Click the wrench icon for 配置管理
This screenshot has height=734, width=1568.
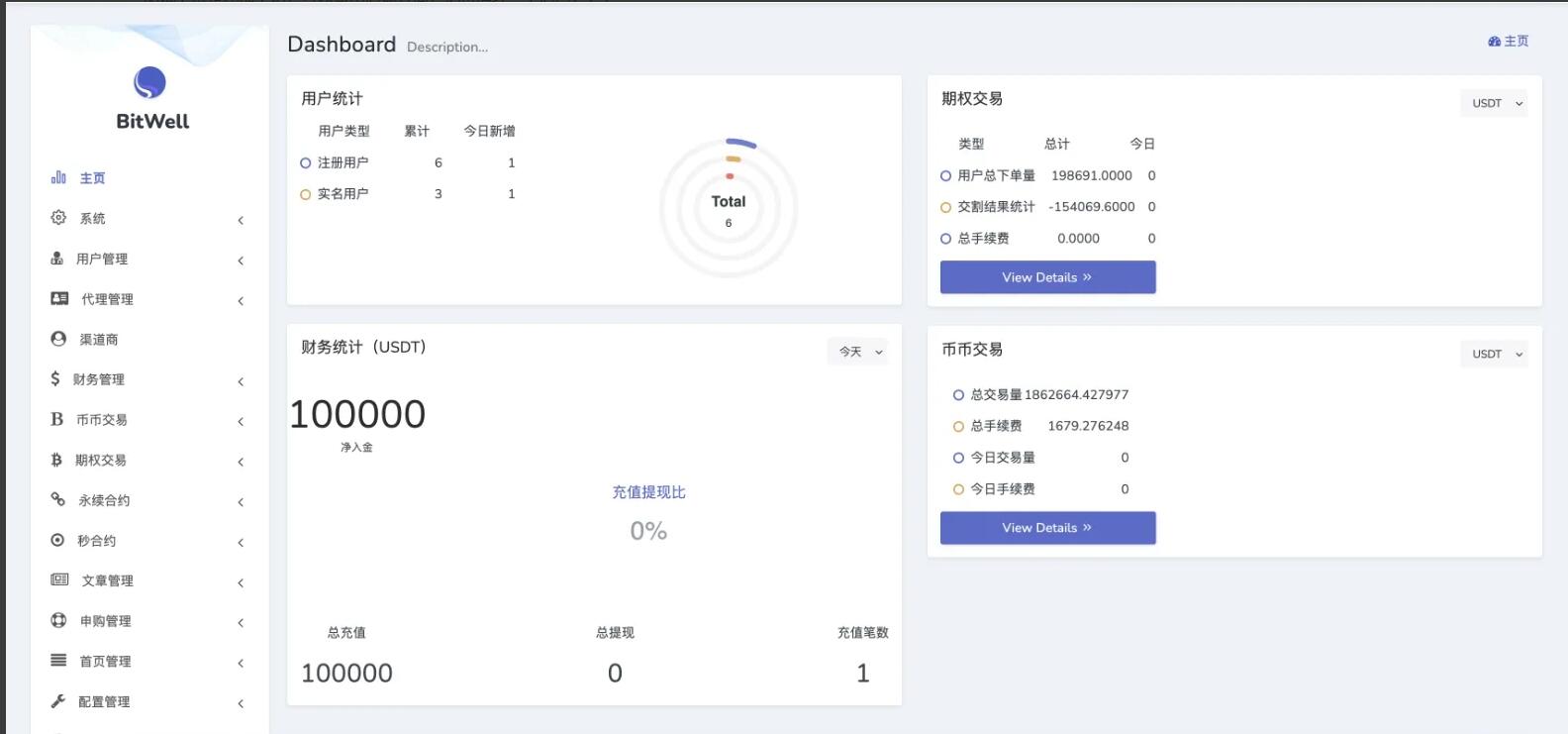point(57,701)
